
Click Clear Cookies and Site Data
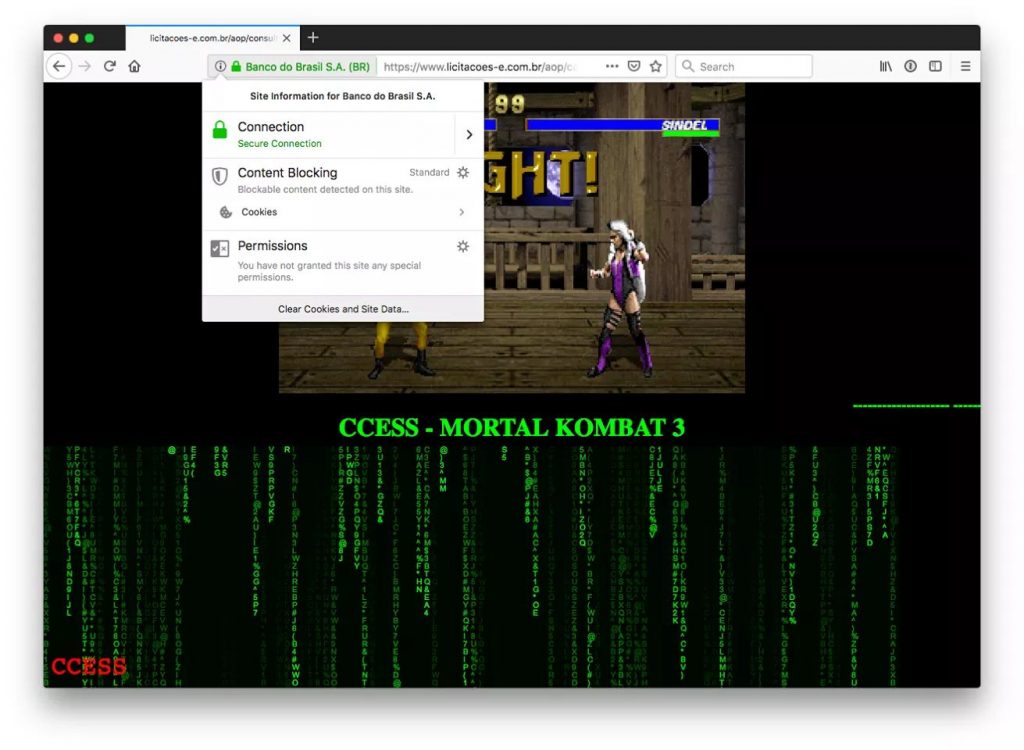[x=343, y=309]
